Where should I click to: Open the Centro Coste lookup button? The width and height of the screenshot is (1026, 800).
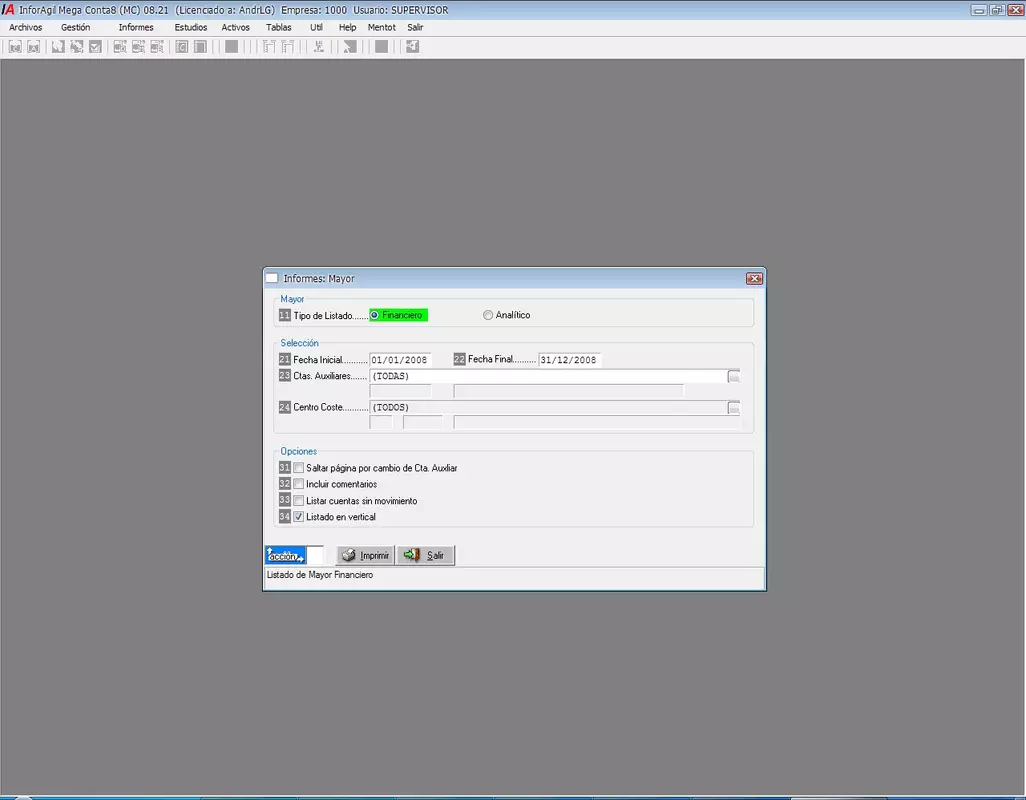734,408
